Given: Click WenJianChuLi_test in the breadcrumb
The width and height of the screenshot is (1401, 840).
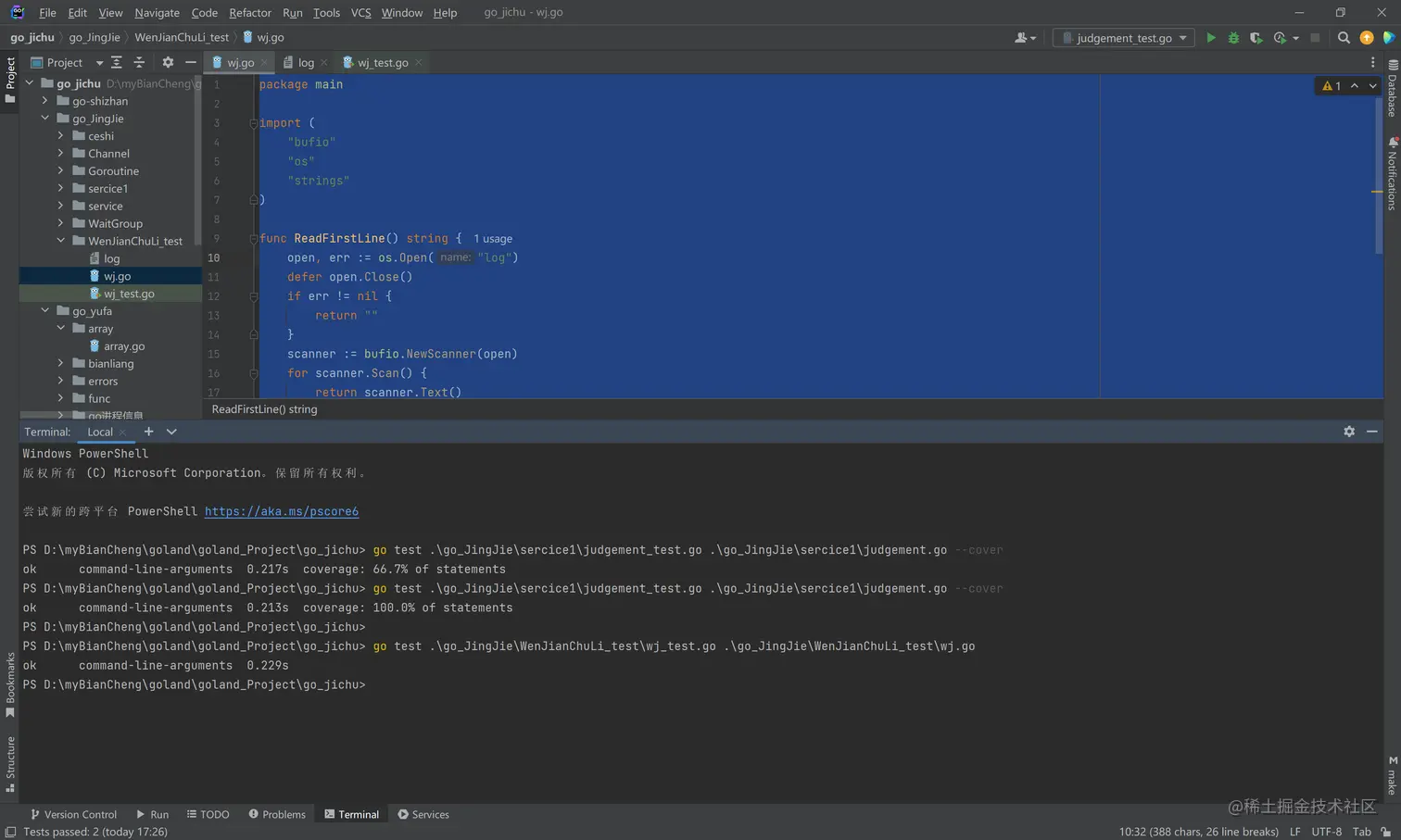Looking at the screenshot, I should 182,37.
